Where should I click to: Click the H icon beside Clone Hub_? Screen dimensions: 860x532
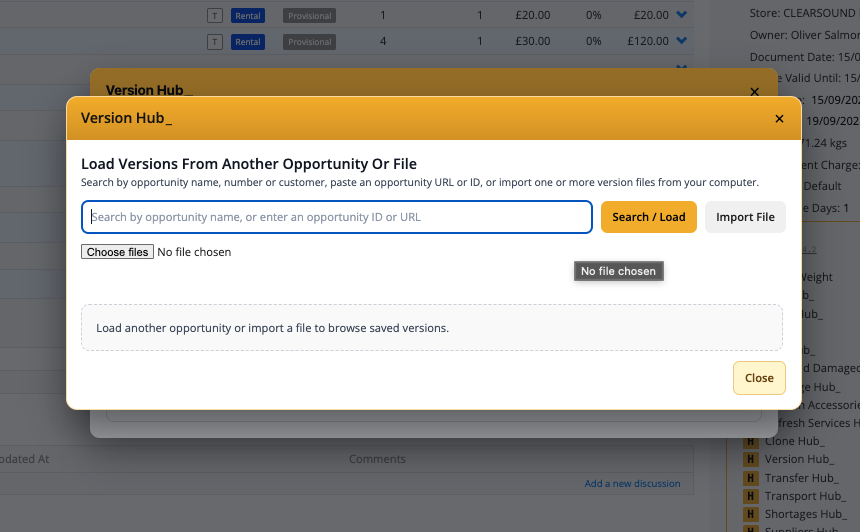coord(750,441)
